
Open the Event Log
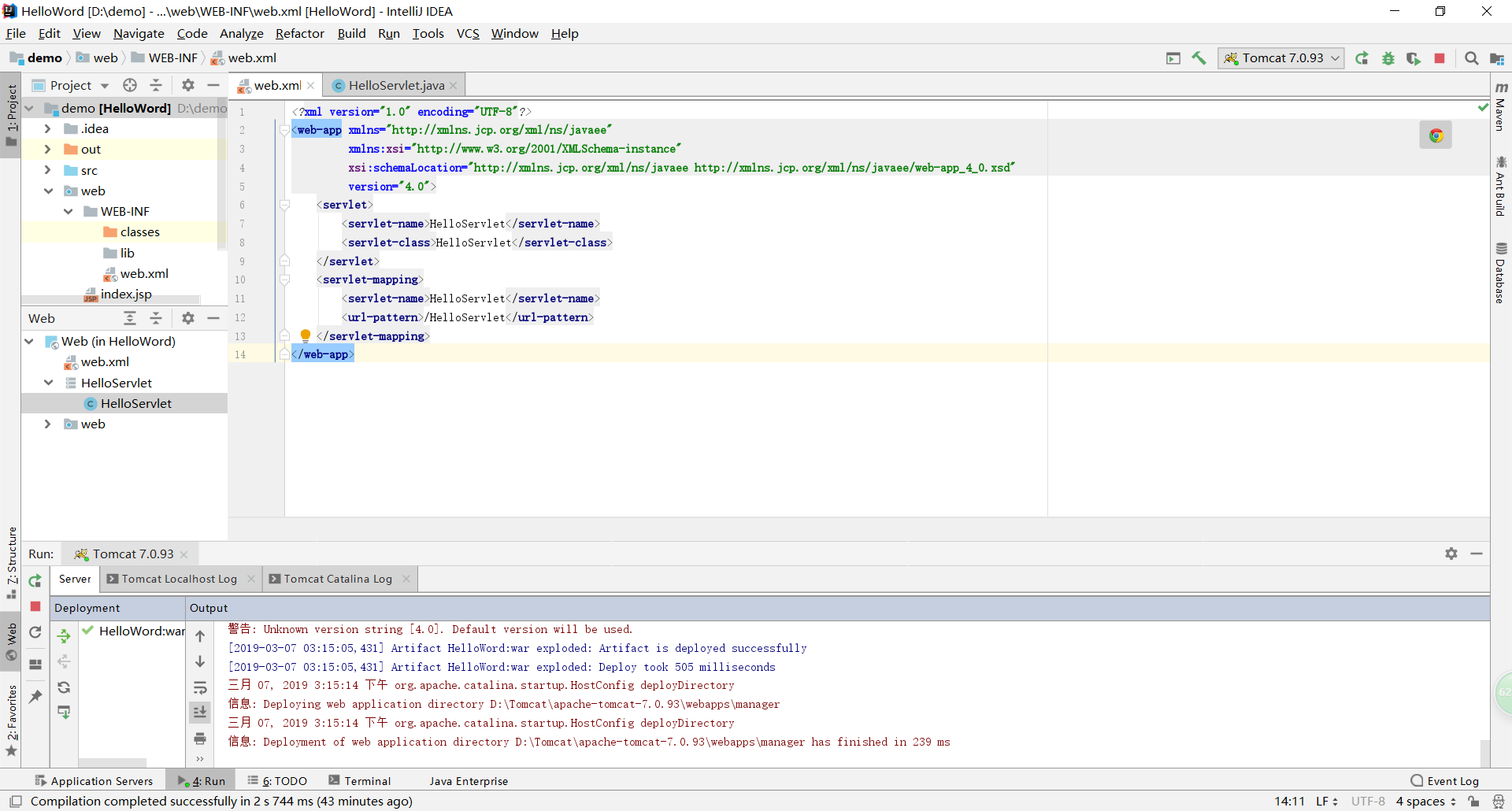click(x=1451, y=780)
